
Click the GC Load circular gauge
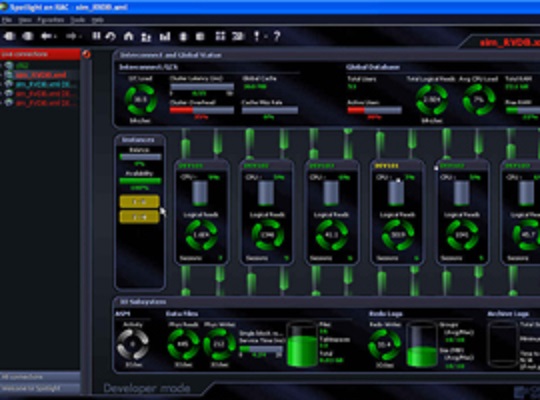coord(141,100)
